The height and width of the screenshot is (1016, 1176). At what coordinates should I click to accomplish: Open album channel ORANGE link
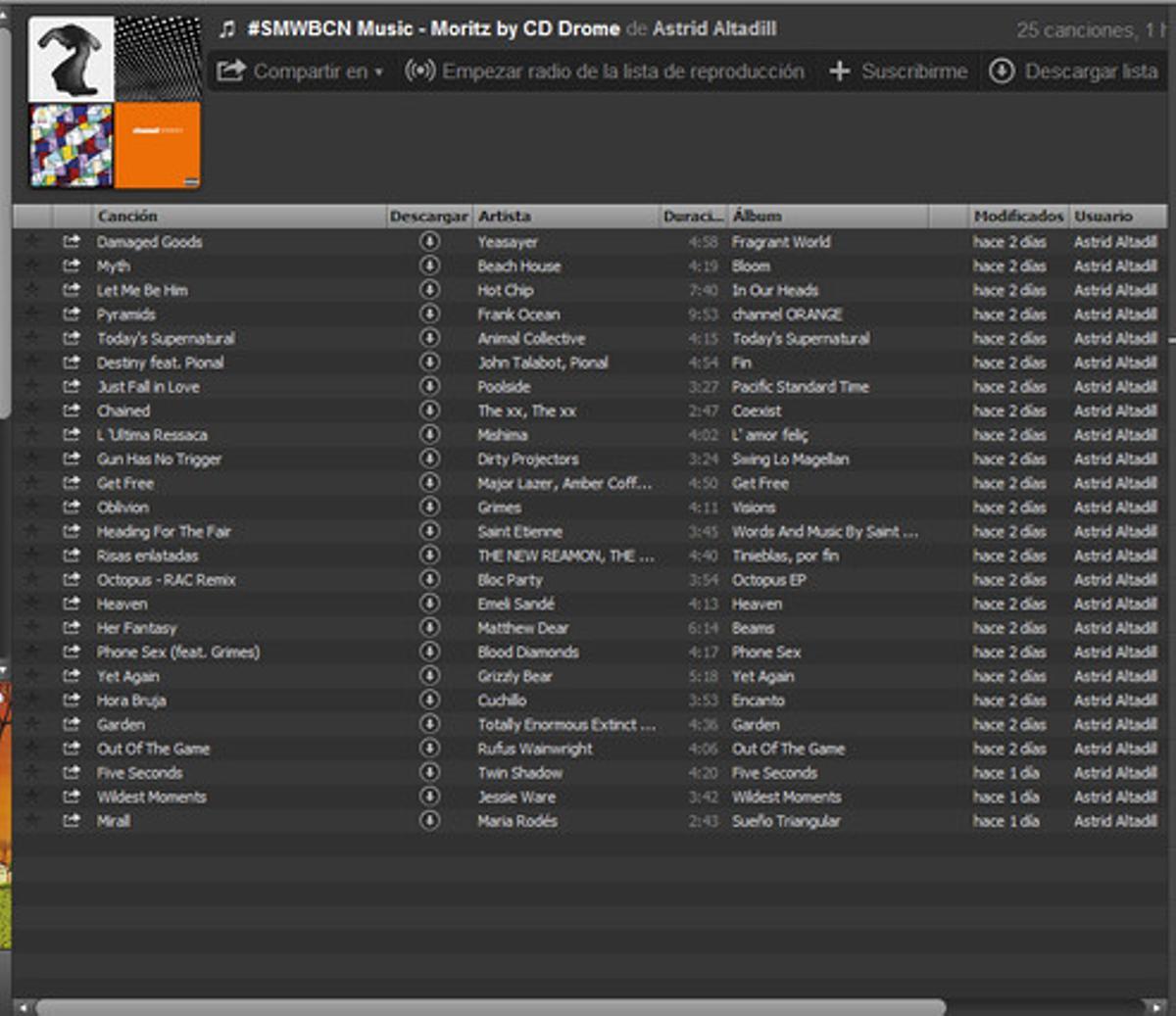787,314
